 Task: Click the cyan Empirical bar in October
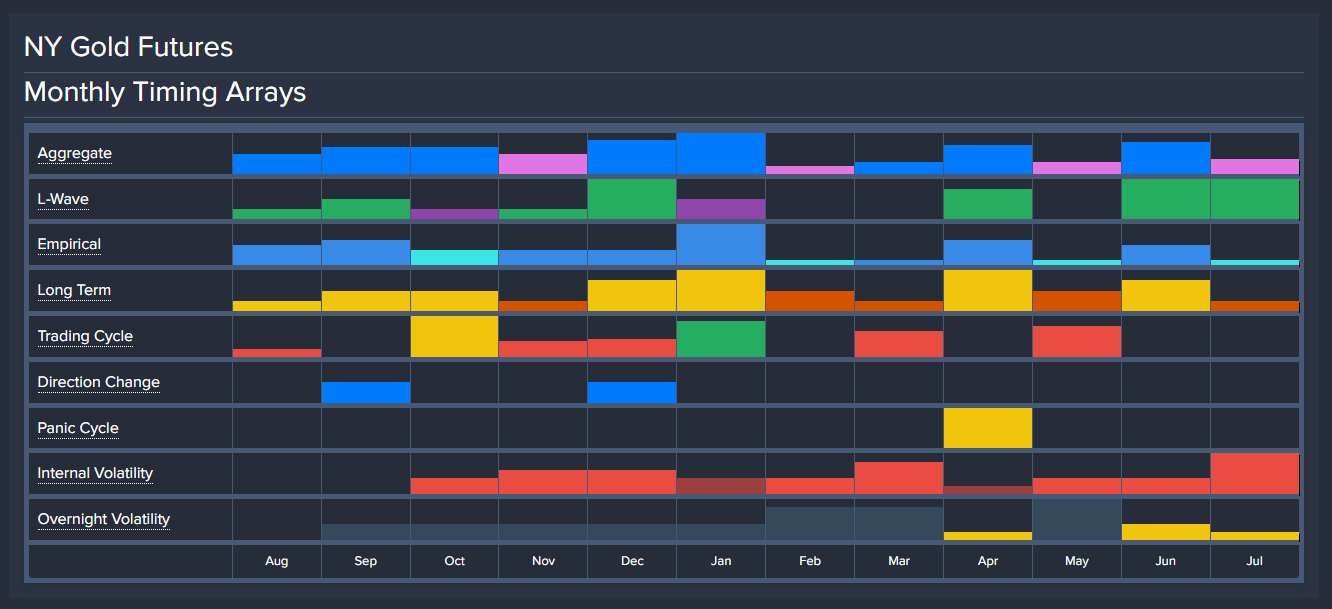[x=454, y=258]
